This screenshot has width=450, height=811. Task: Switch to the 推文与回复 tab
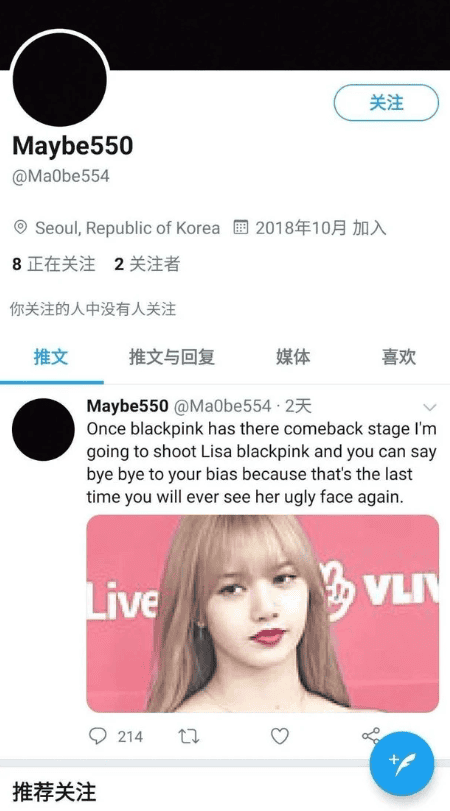(x=172, y=357)
